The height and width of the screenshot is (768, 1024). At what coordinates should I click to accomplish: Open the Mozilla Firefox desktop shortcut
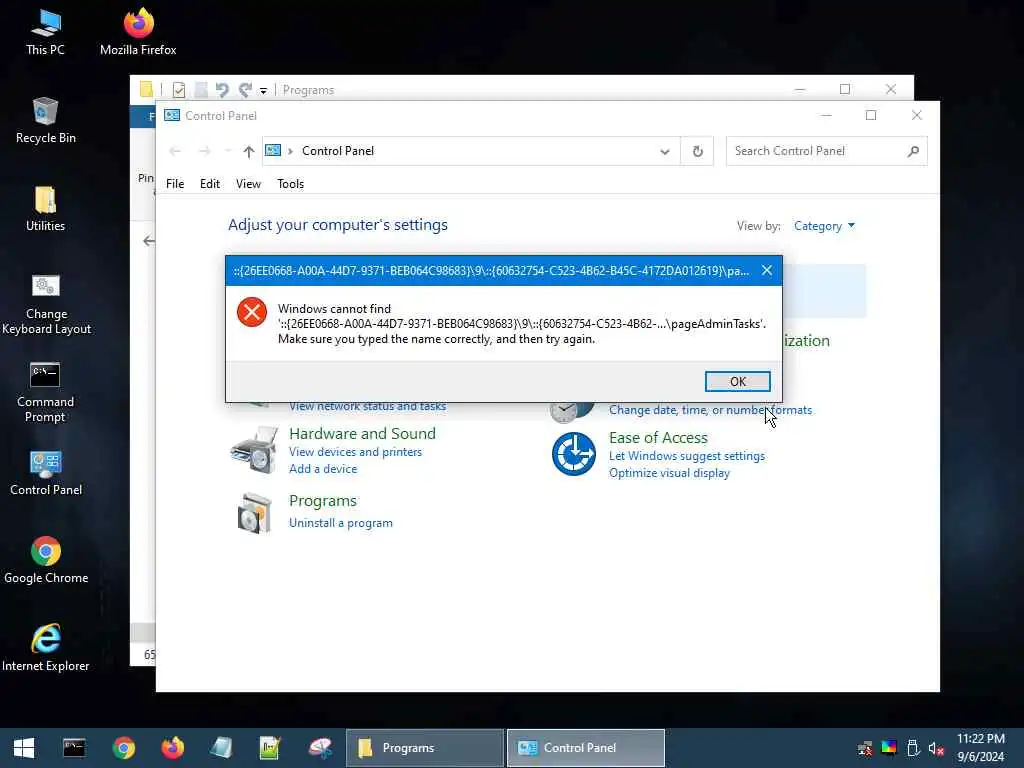point(138,31)
